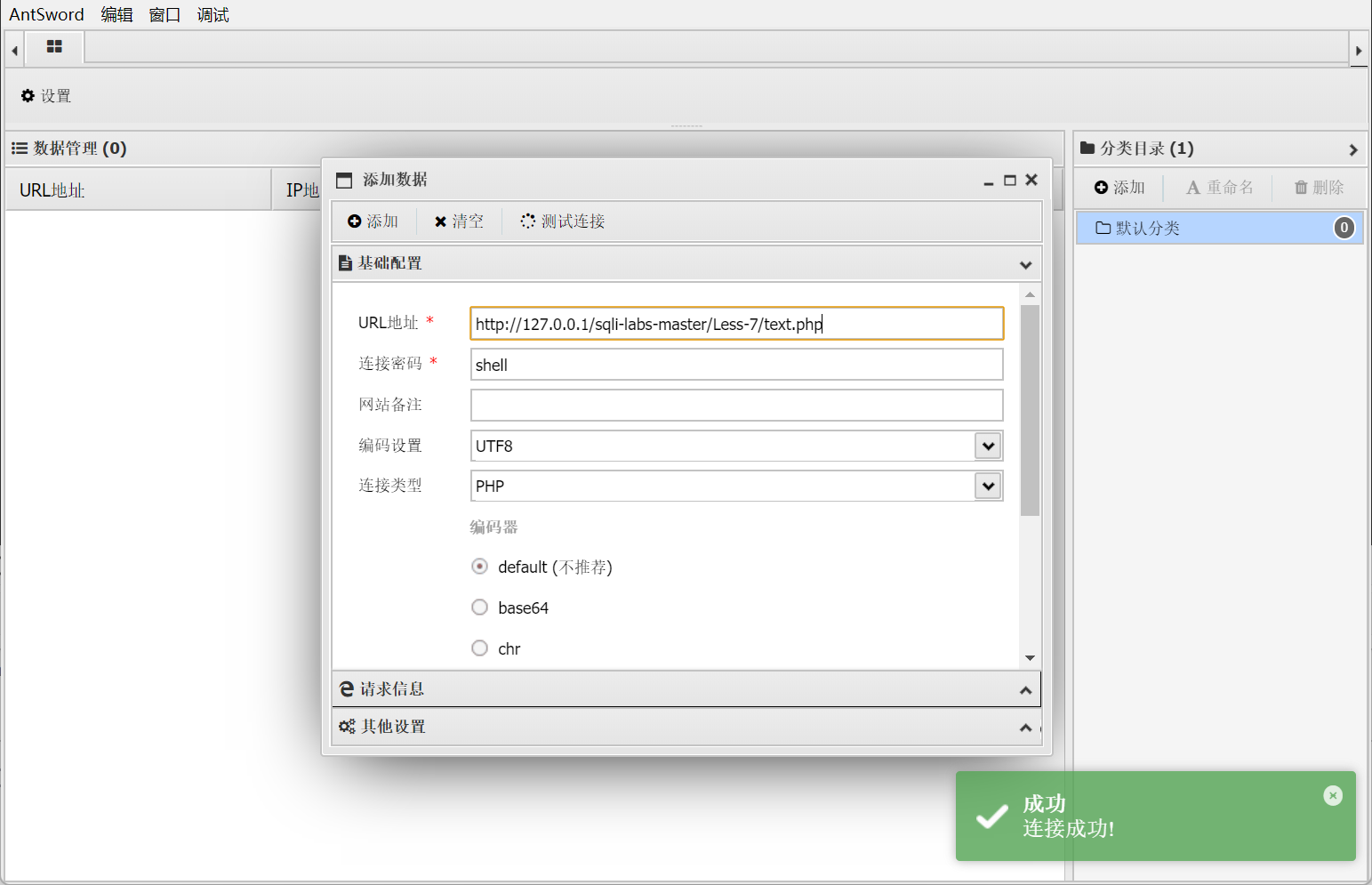Open 设置 gear settings
Image resolution: width=1372 pixels, height=885 pixels.
46,96
